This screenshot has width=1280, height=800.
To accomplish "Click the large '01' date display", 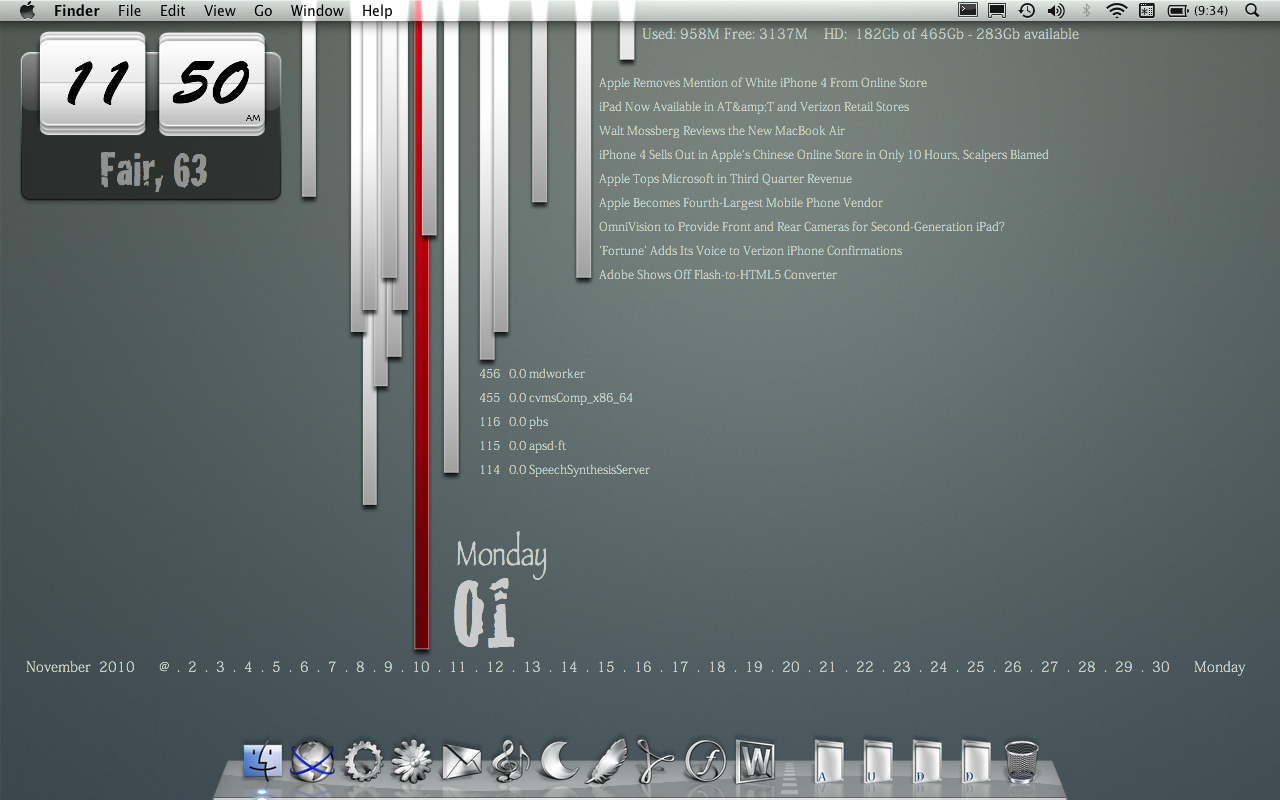I will [x=484, y=613].
